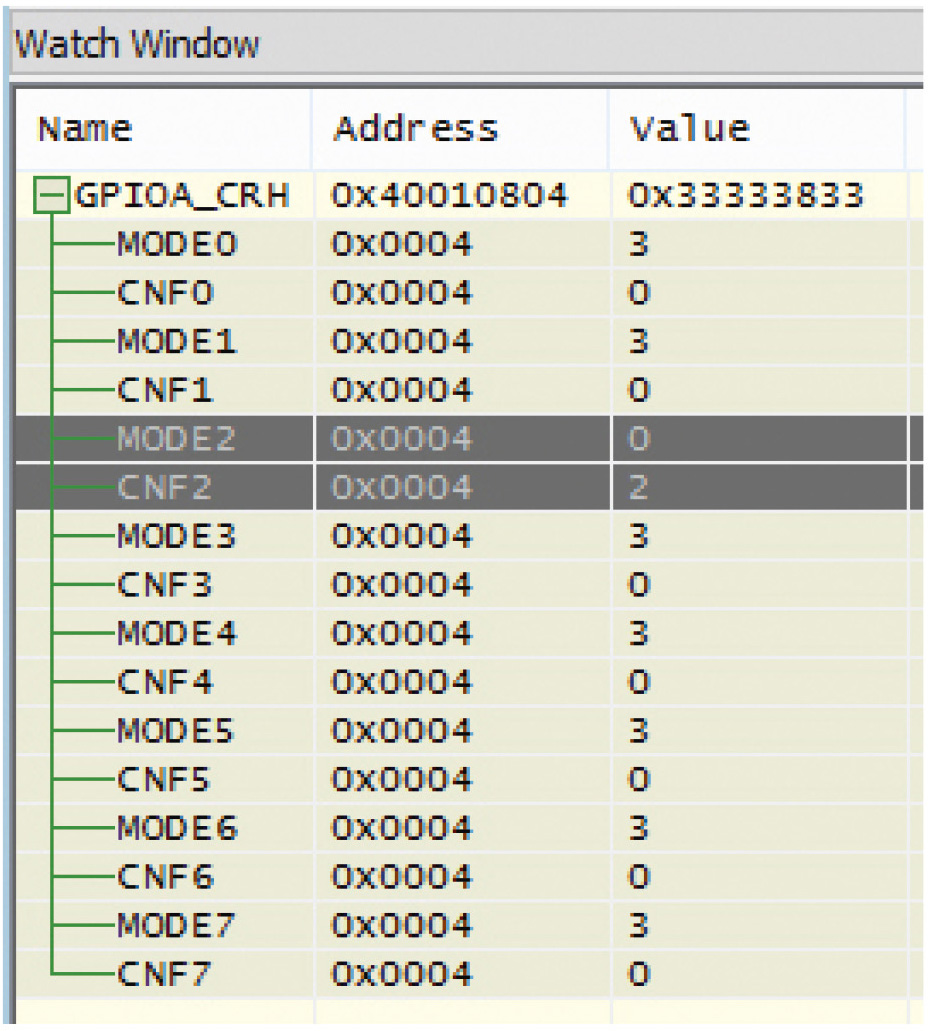This screenshot has height=1031, width=928.
Task: Select the MODE3 bitfield row
Action: (x=469, y=536)
